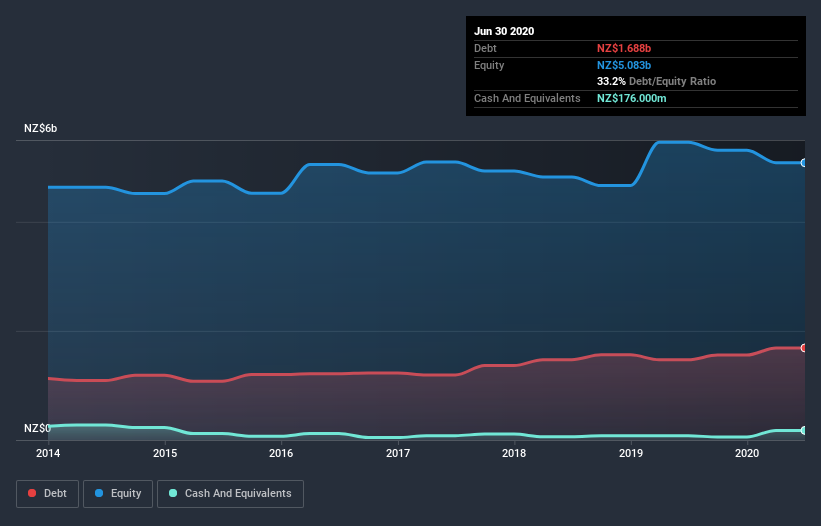Click the Equity label in the tooltip
Image resolution: width=821 pixels, height=526 pixels.
click(489, 65)
